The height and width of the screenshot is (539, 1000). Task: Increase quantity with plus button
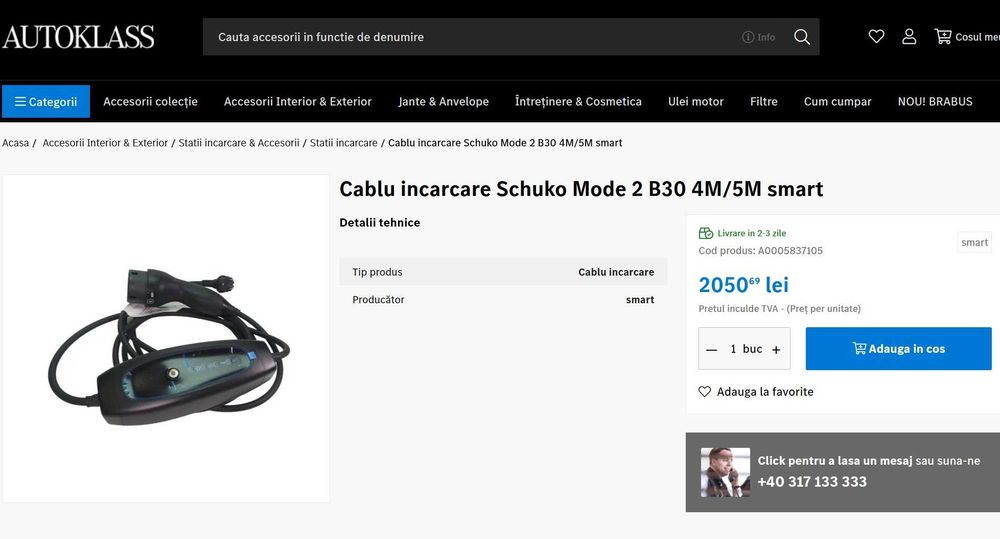(776, 349)
